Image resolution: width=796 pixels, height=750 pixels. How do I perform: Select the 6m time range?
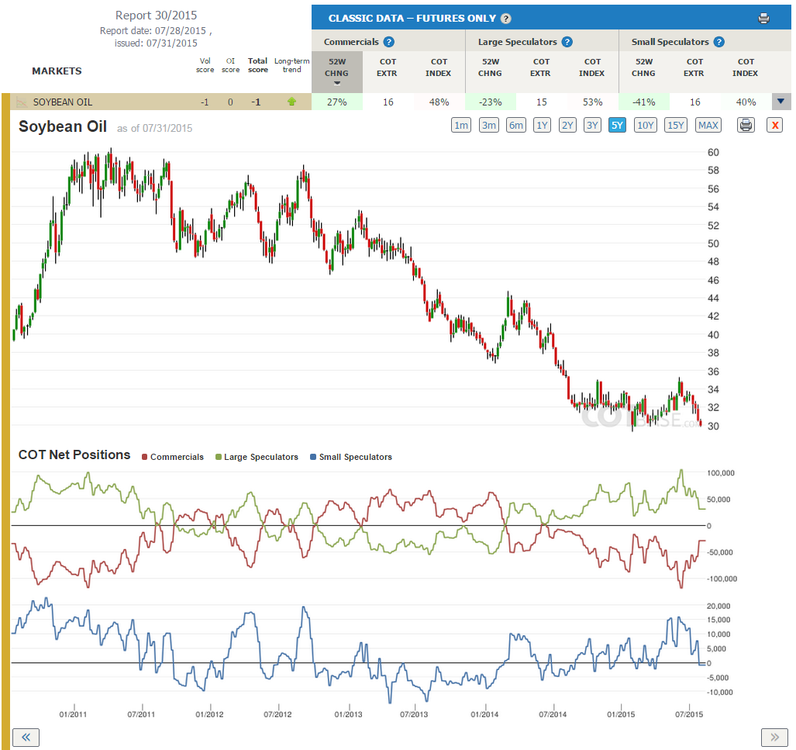[516, 125]
